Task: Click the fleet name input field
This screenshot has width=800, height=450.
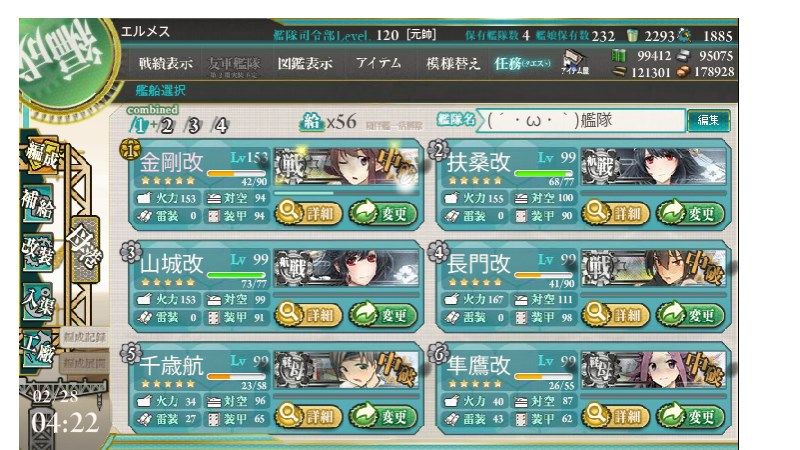Action: coord(582,120)
